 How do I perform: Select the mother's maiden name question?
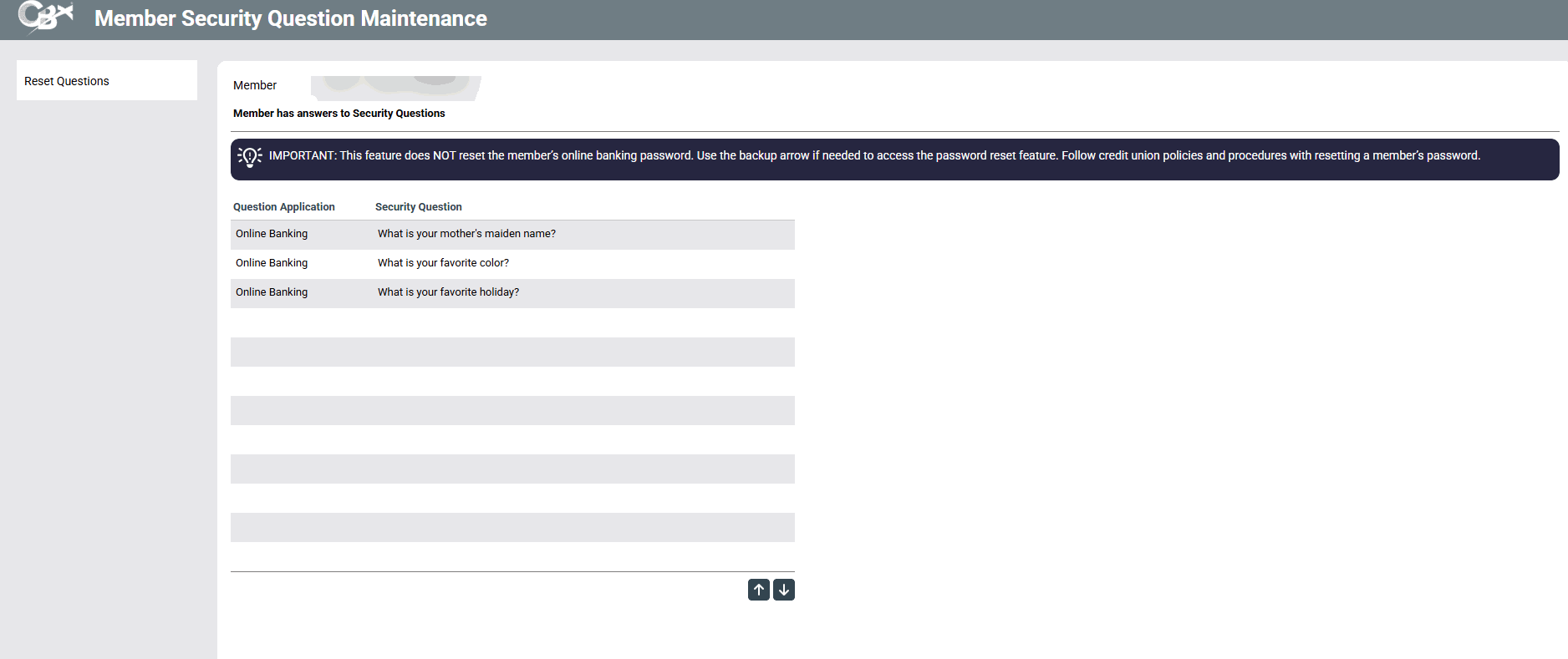coord(466,234)
